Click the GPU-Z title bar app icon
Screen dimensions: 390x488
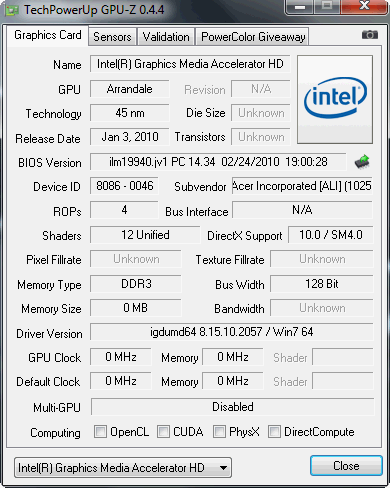pos(12,10)
